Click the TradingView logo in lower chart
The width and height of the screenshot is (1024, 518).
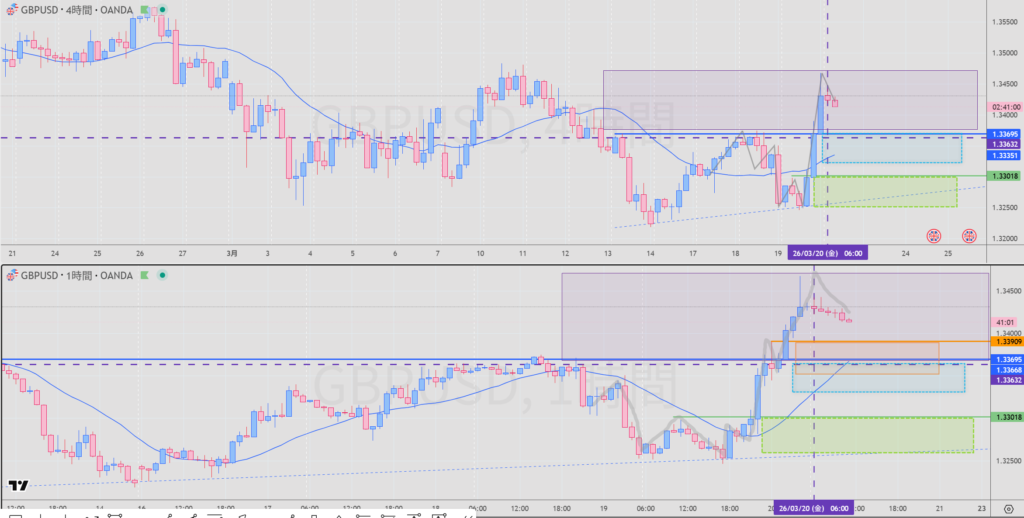17,487
